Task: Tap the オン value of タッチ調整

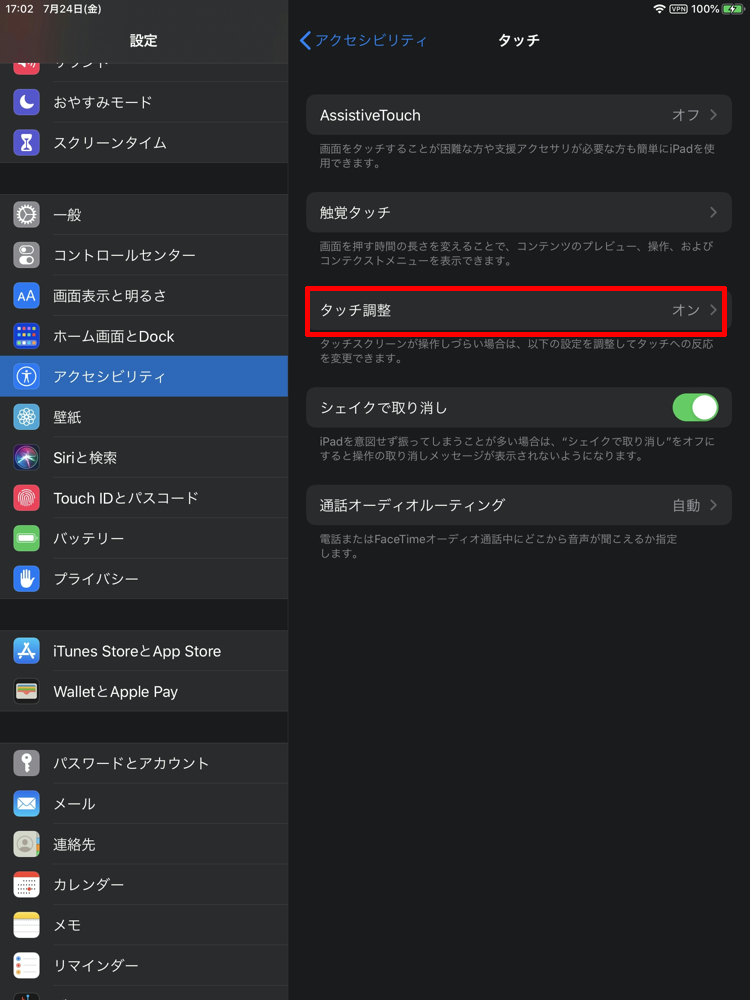Action: [686, 311]
